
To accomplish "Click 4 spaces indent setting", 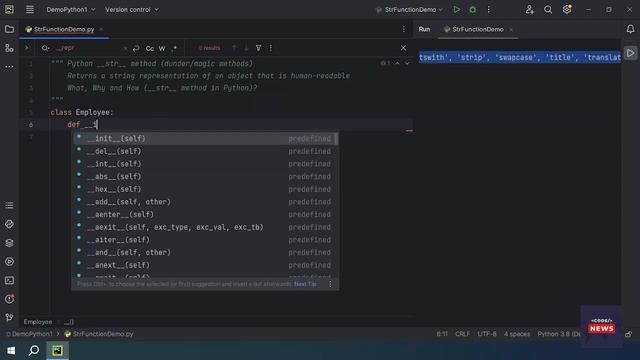I will (x=517, y=334).
